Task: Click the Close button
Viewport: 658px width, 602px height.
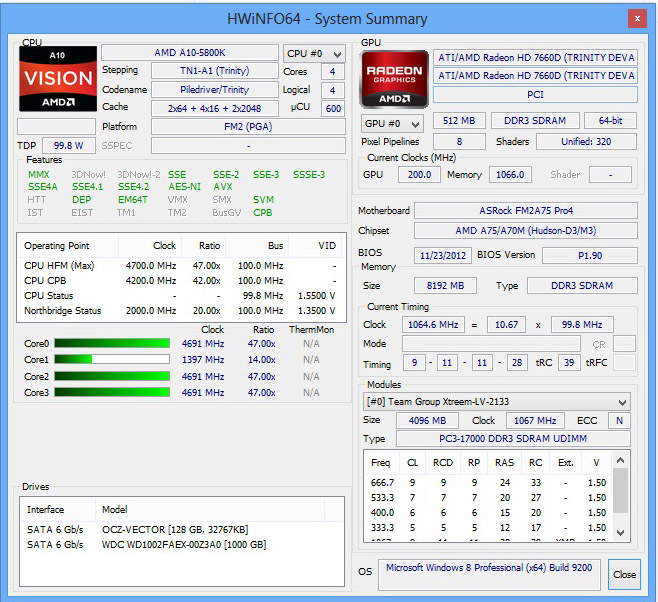Action: pos(624,574)
